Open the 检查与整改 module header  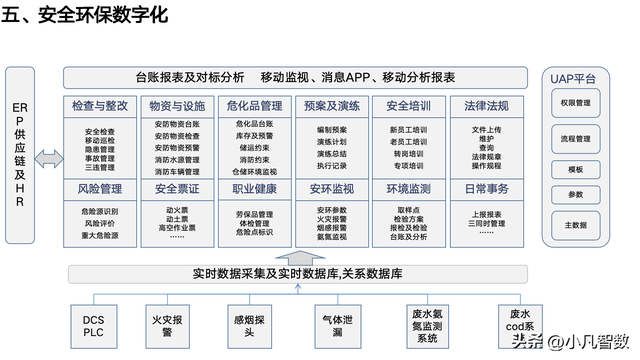100,107
